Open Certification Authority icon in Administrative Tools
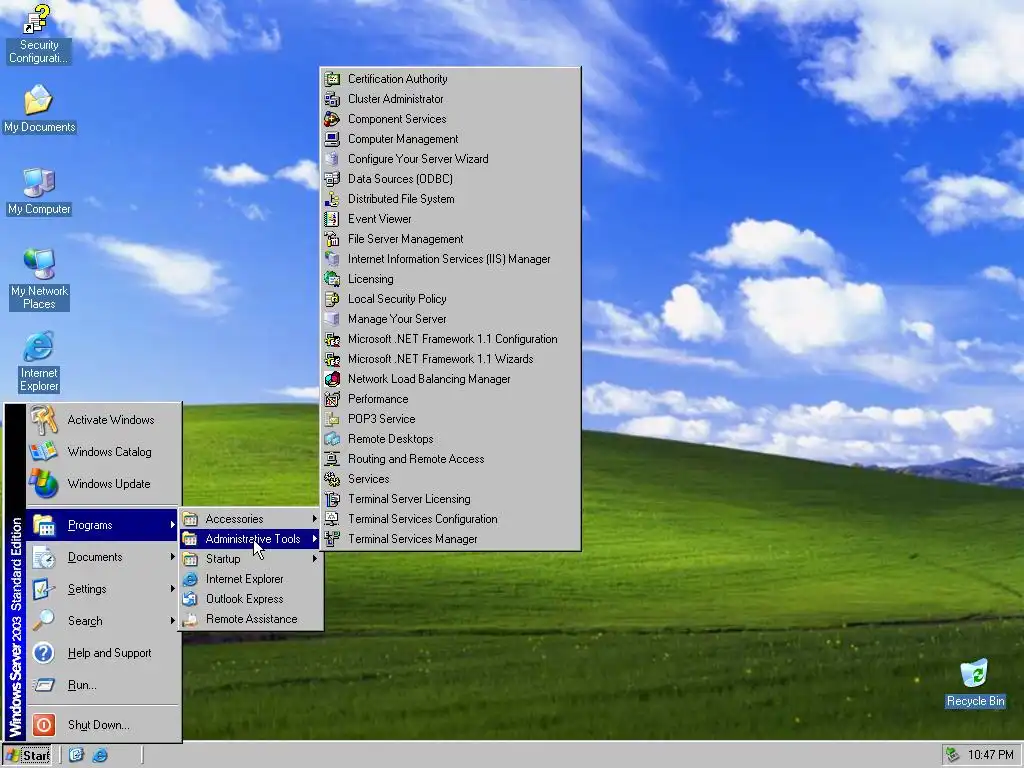This screenshot has width=1024, height=768. (332, 79)
